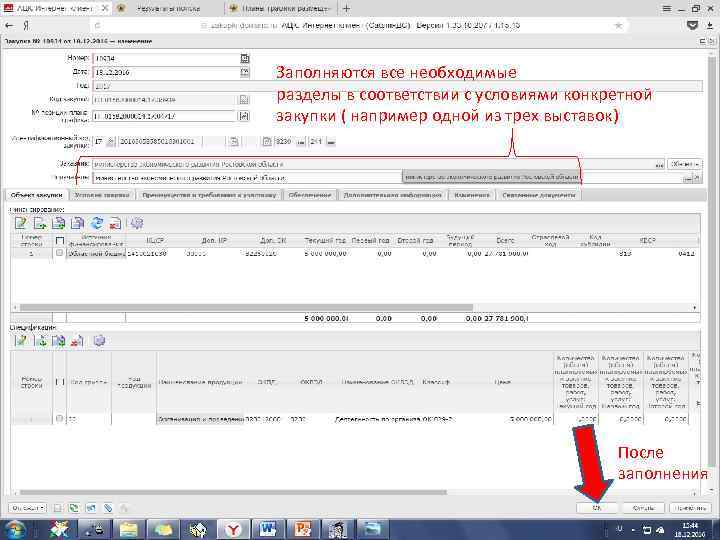Viewport: 720px width, 540px height.
Task: Open a new browser tab with plus button
Action: 346,8
